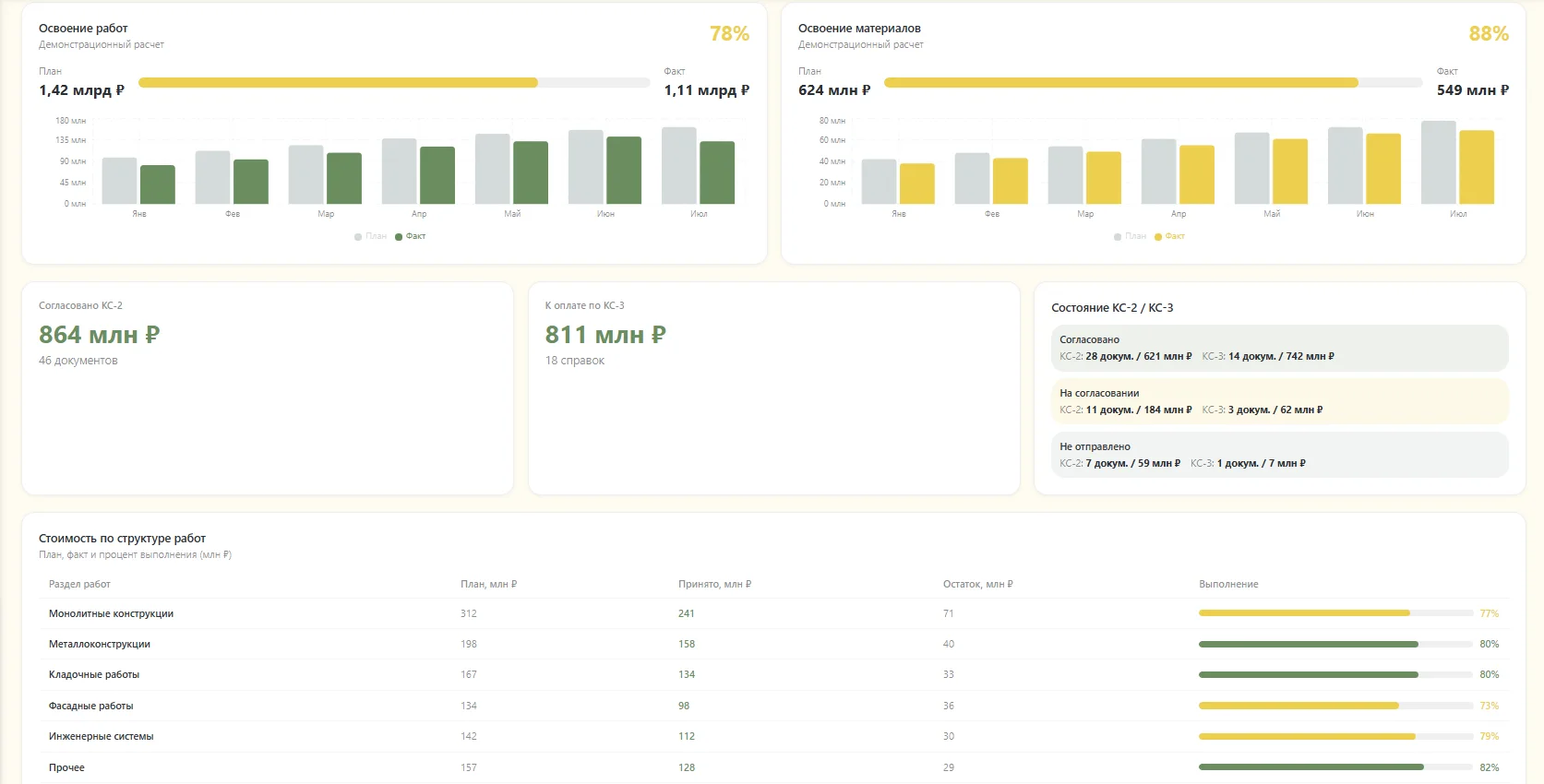Open the Фасадные работы table row

pos(773,706)
